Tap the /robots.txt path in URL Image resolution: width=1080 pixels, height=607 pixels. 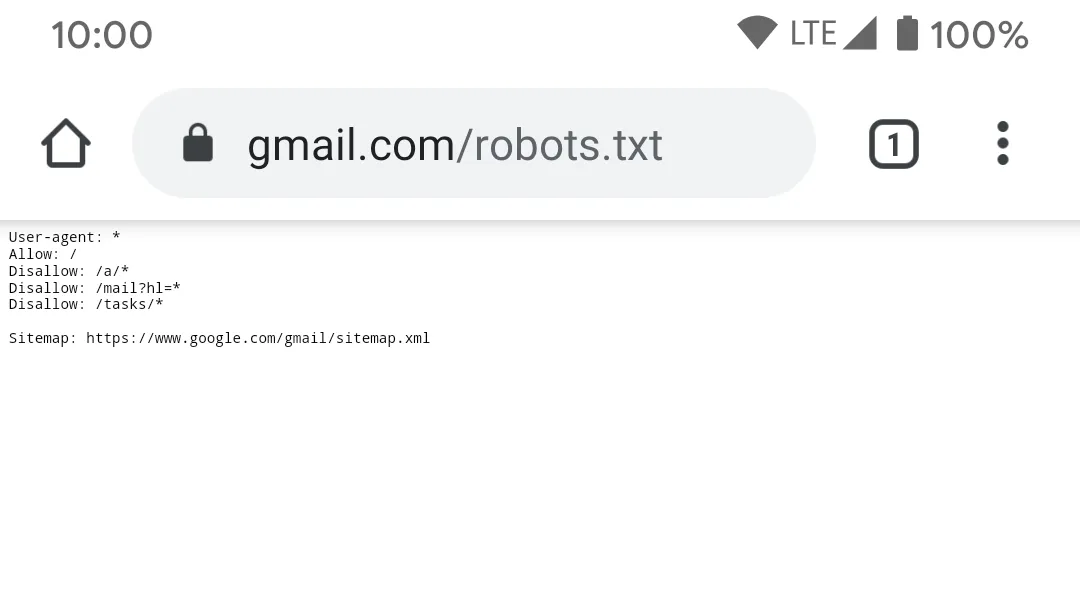(559, 145)
